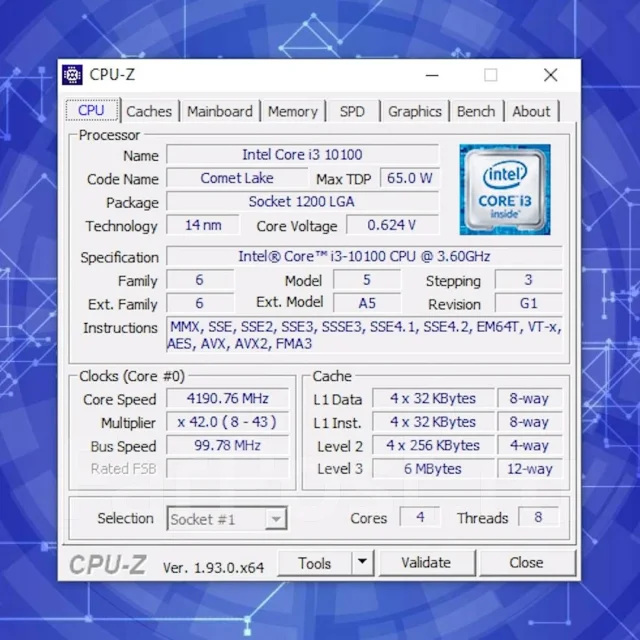Click the 0.624 V core voltage value
This screenshot has height=640, width=640.
393,225
